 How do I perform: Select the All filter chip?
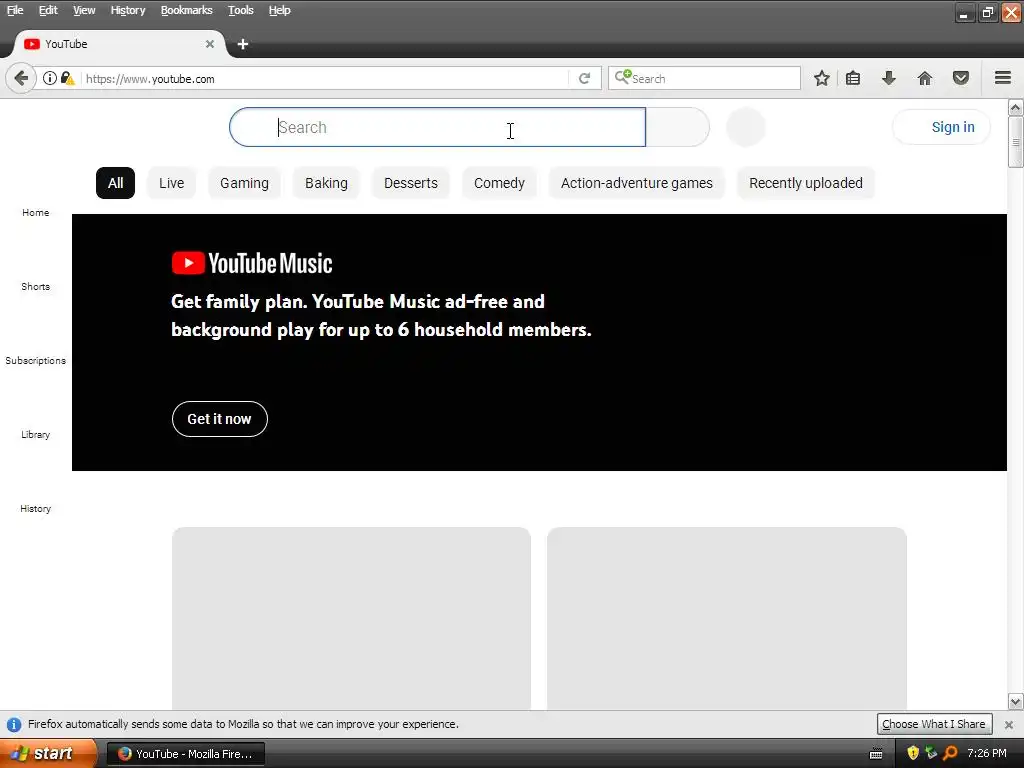tap(116, 183)
